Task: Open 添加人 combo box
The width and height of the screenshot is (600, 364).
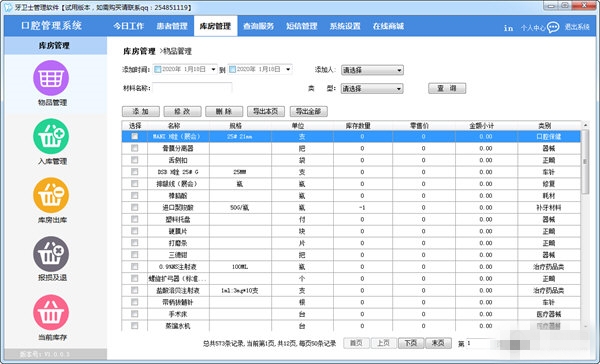Action: click(372, 70)
